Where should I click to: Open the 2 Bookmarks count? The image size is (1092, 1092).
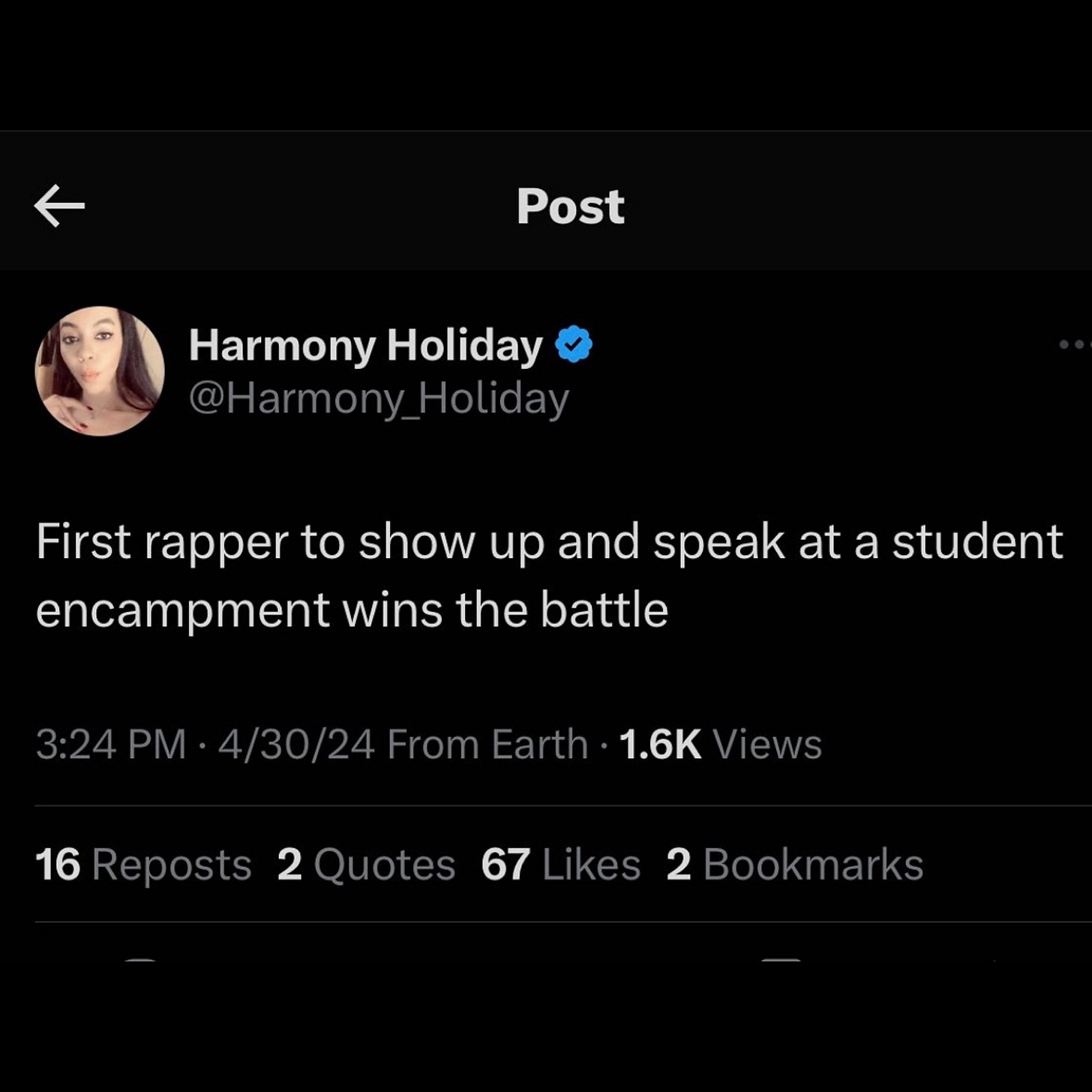pos(795,865)
